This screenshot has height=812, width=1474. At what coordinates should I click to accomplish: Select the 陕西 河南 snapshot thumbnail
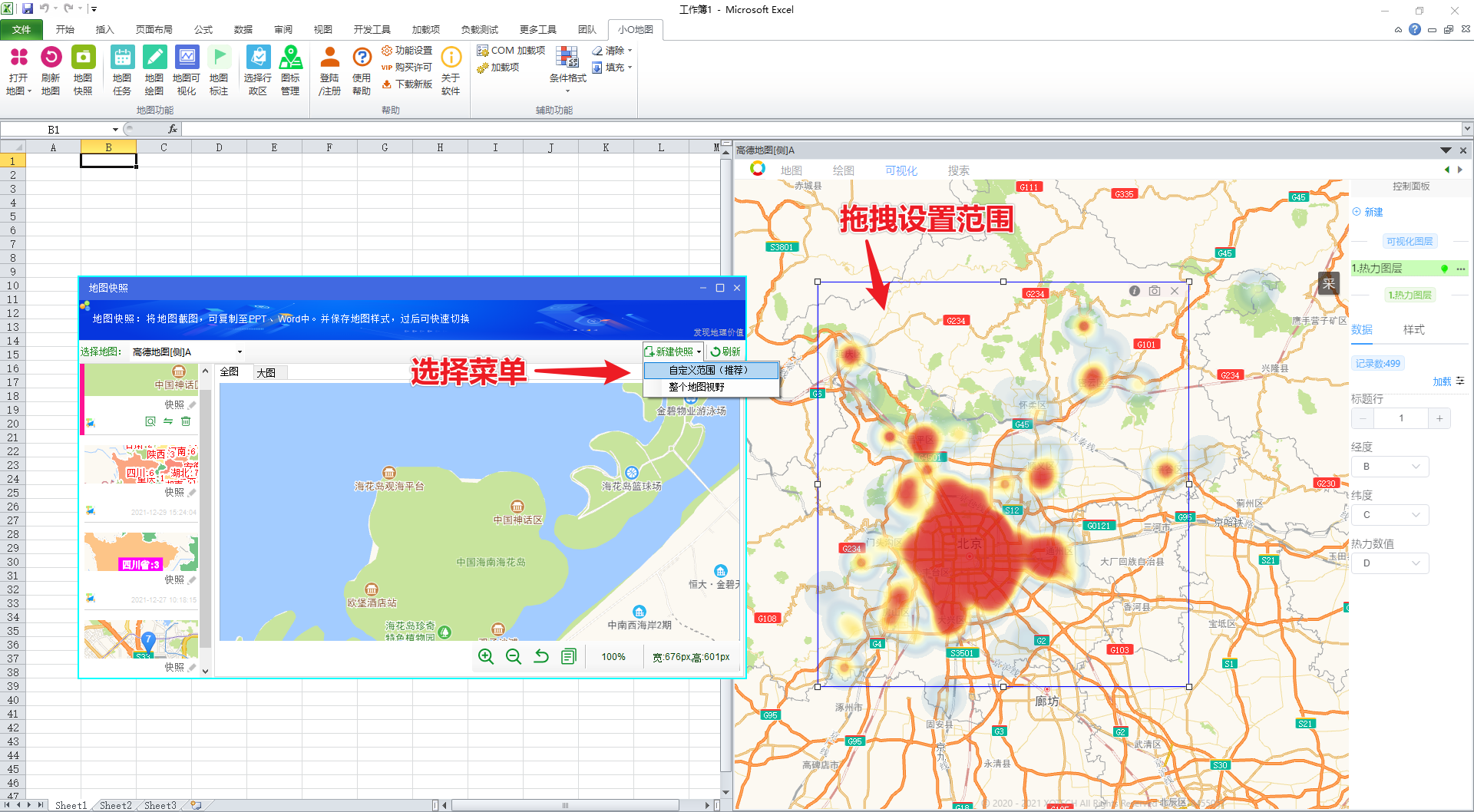click(x=141, y=464)
